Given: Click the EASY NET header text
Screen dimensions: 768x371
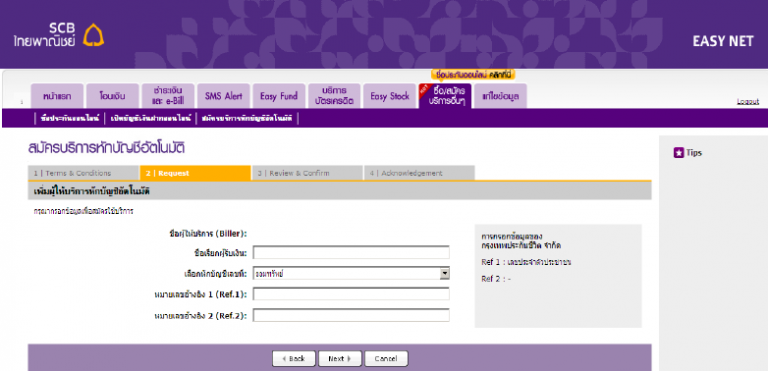Looking at the screenshot, I should (x=723, y=42).
